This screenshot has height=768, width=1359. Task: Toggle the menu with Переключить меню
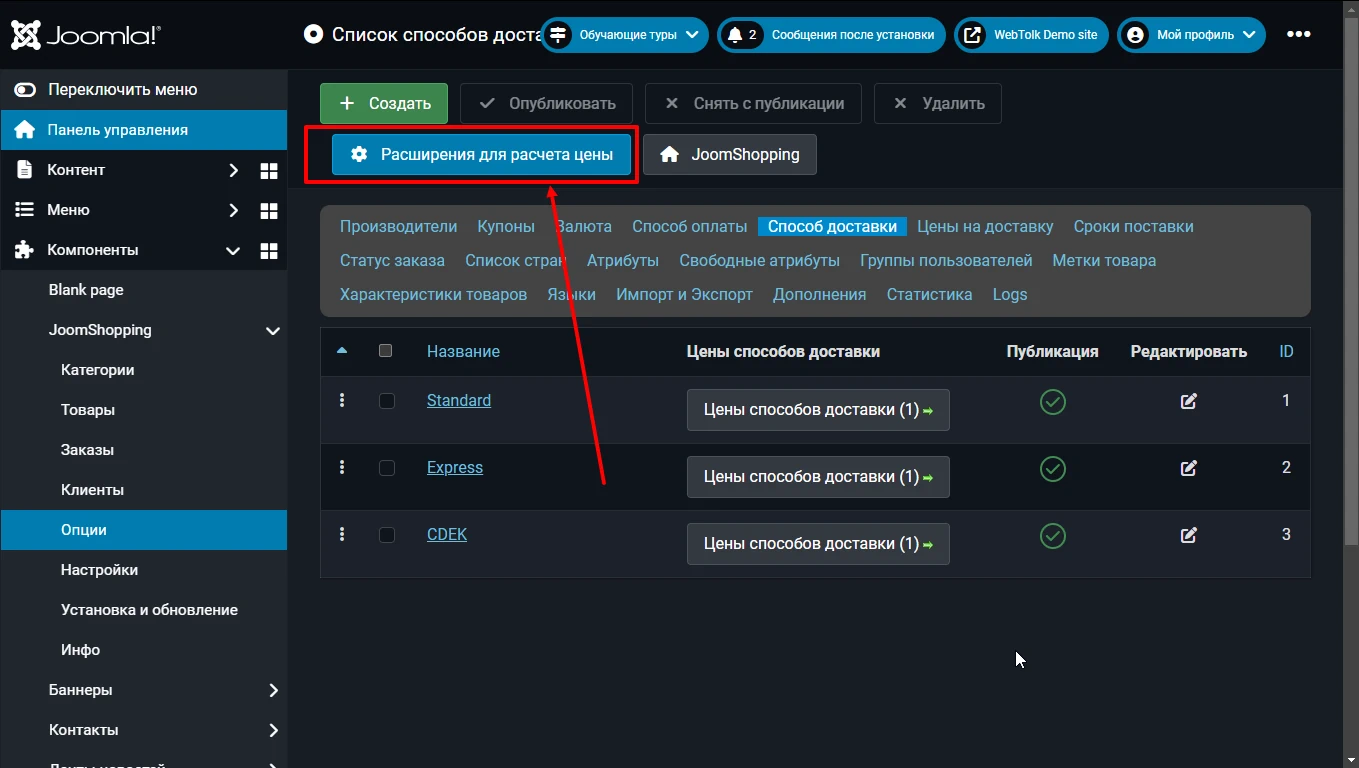pos(144,90)
